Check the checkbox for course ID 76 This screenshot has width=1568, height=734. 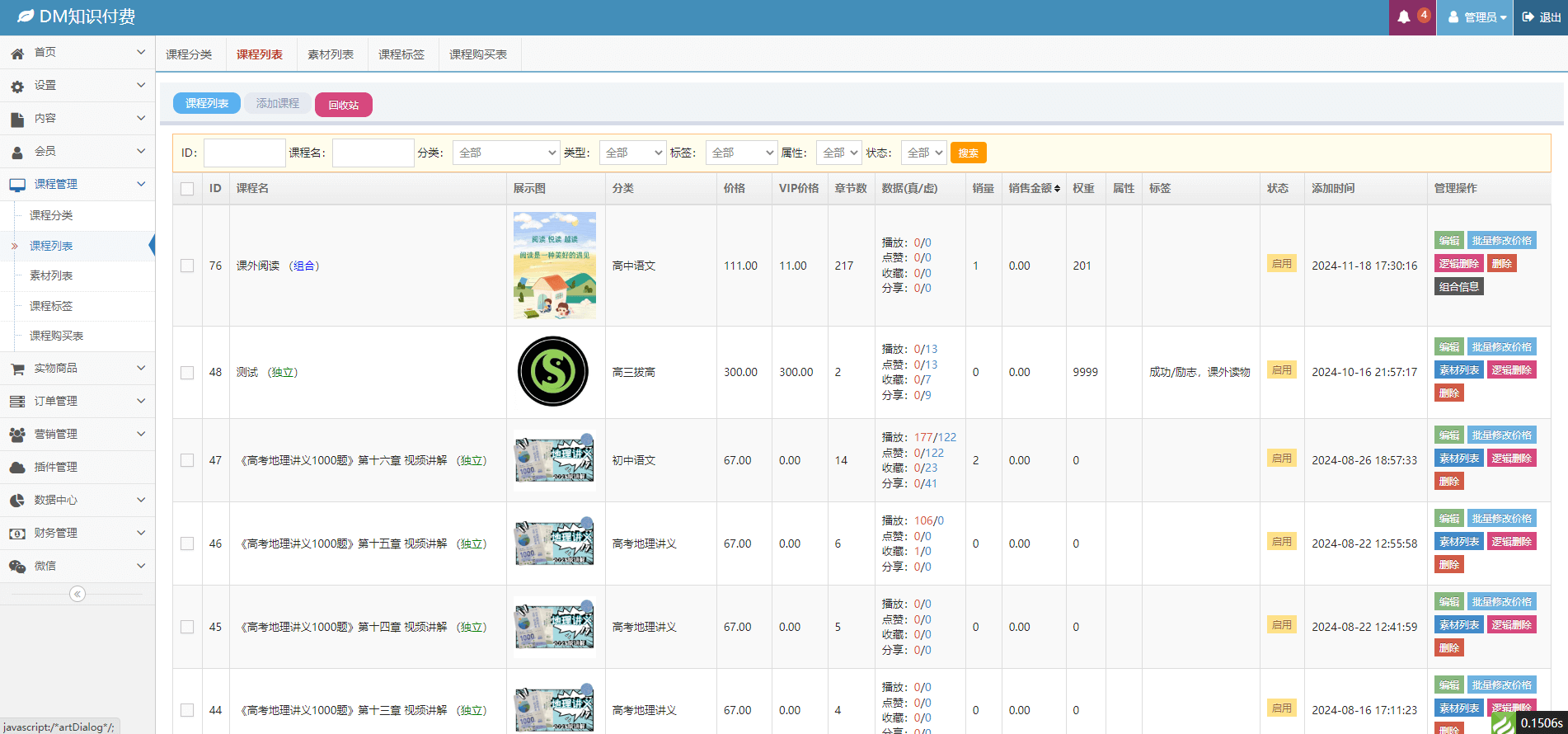point(187,266)
